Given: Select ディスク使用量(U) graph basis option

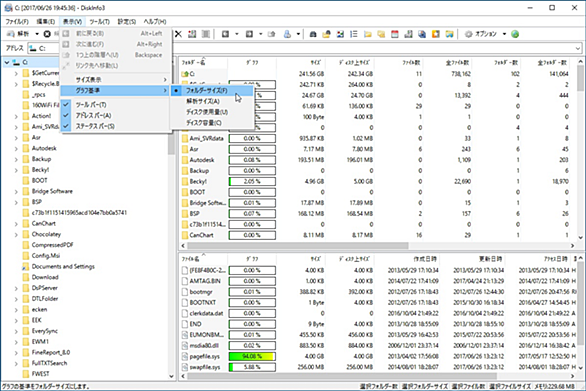Looking at the screenshot, I should (212, 112).
